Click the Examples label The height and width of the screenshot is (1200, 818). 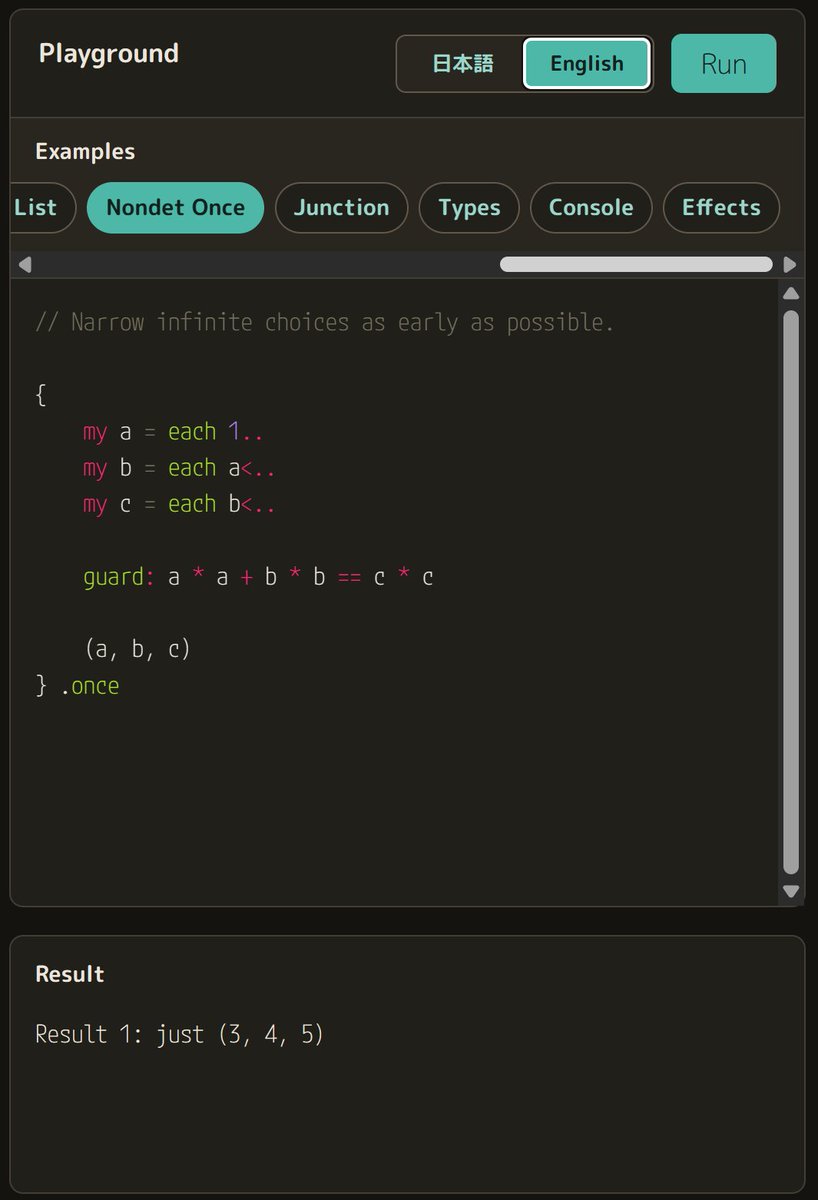pos(85,152)
